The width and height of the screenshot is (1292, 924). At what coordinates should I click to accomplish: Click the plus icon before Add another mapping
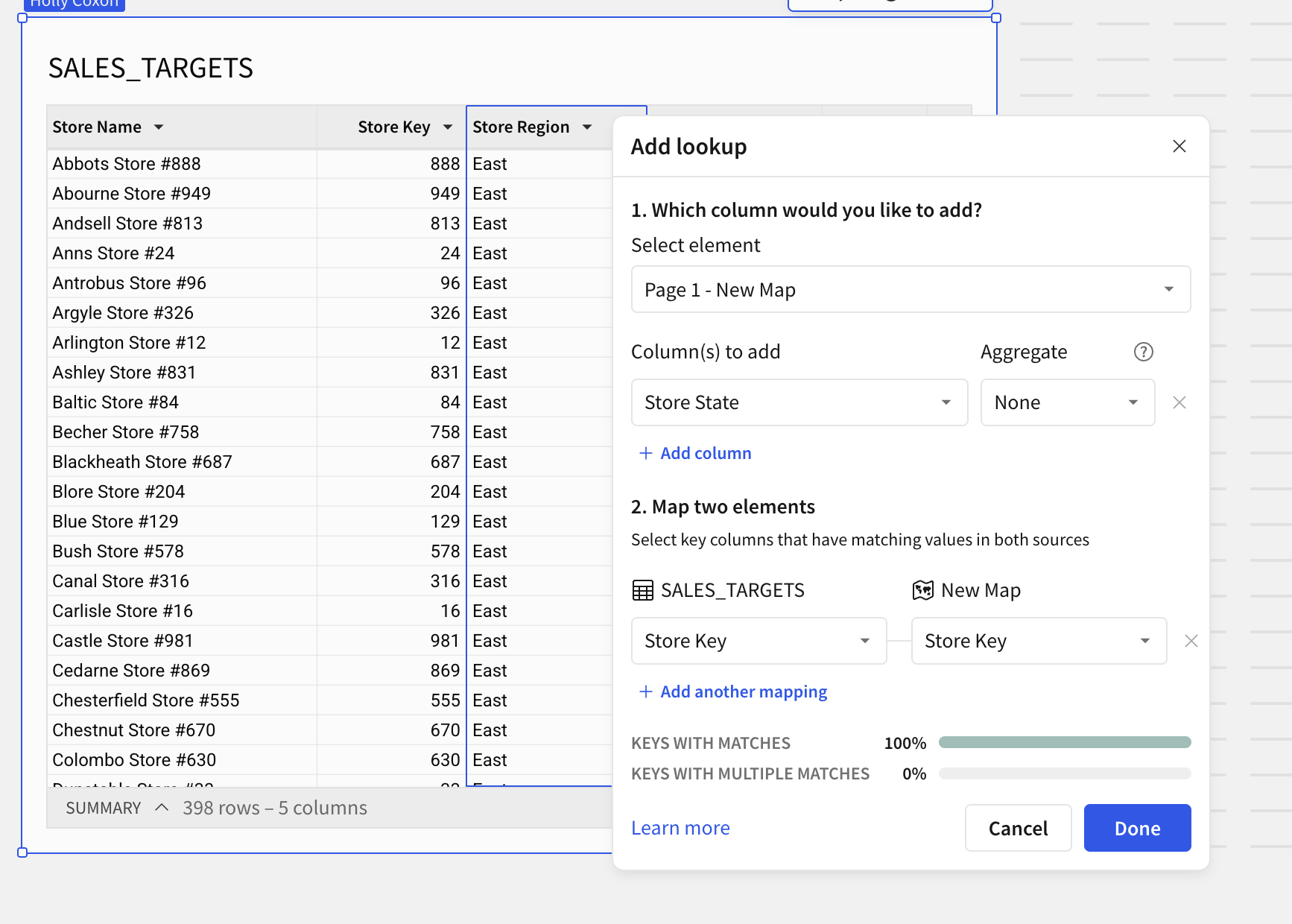pyautogui.click(x=645, y=692)
